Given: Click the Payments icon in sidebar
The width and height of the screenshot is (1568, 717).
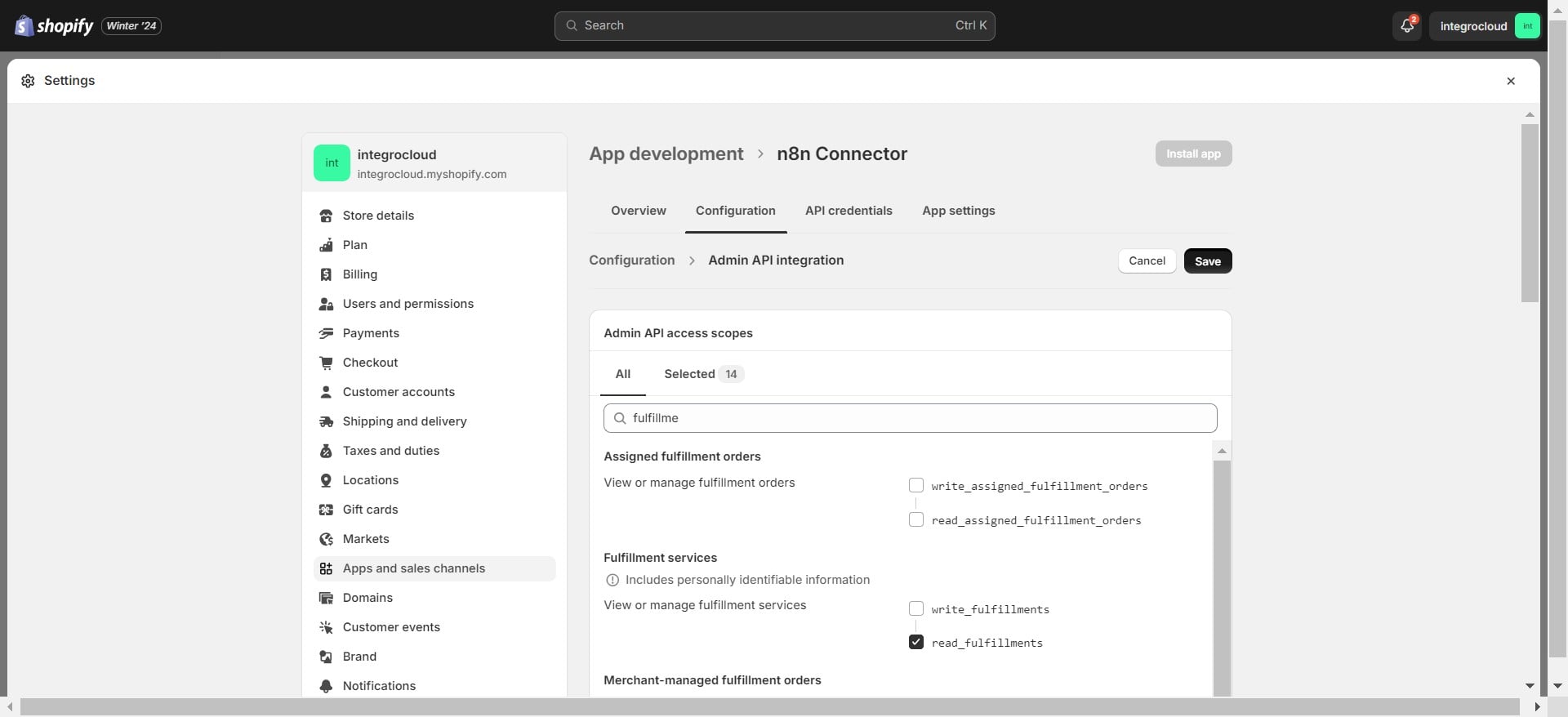Looking at the screenshot, I should coord(326,333).
